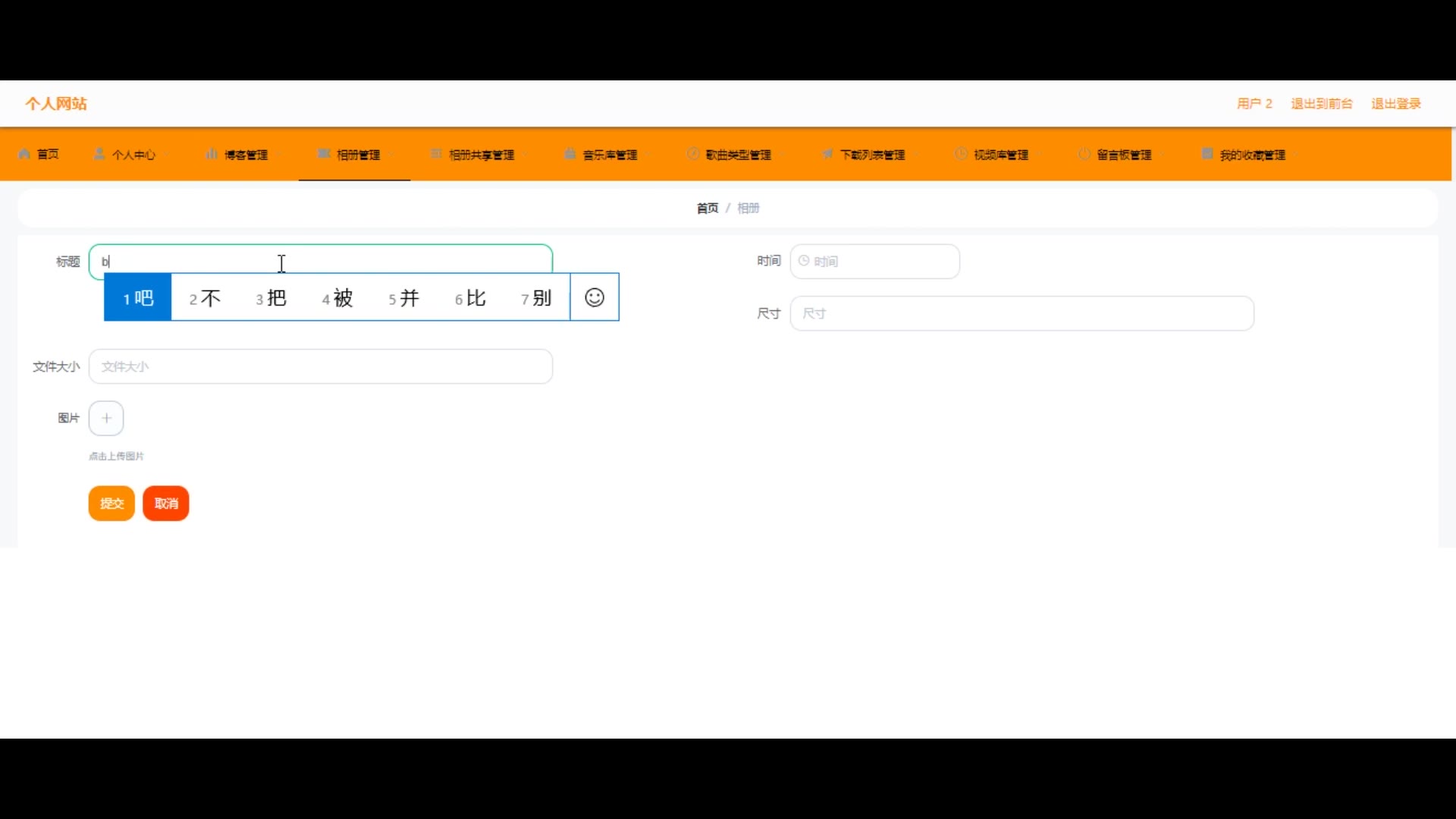Image resolution: width=1456 pixels, height=819 pixels.
Task: Open 我的收藏管理 menu item
Action: tap(1251, 155)
